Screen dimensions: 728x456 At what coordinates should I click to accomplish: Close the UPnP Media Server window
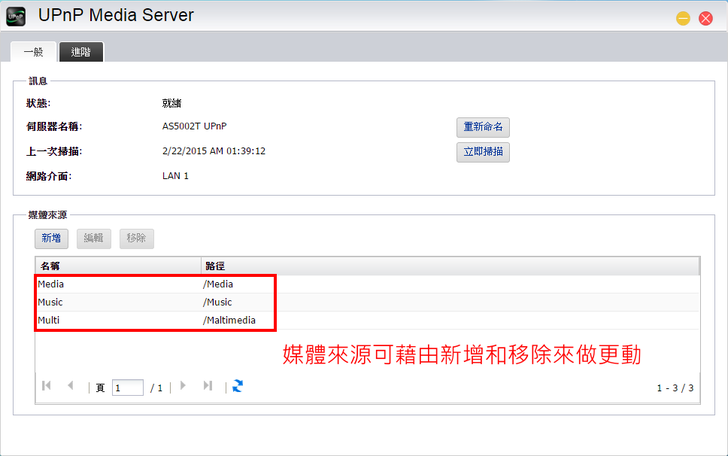pyautogui.click(x=706, y=19)
